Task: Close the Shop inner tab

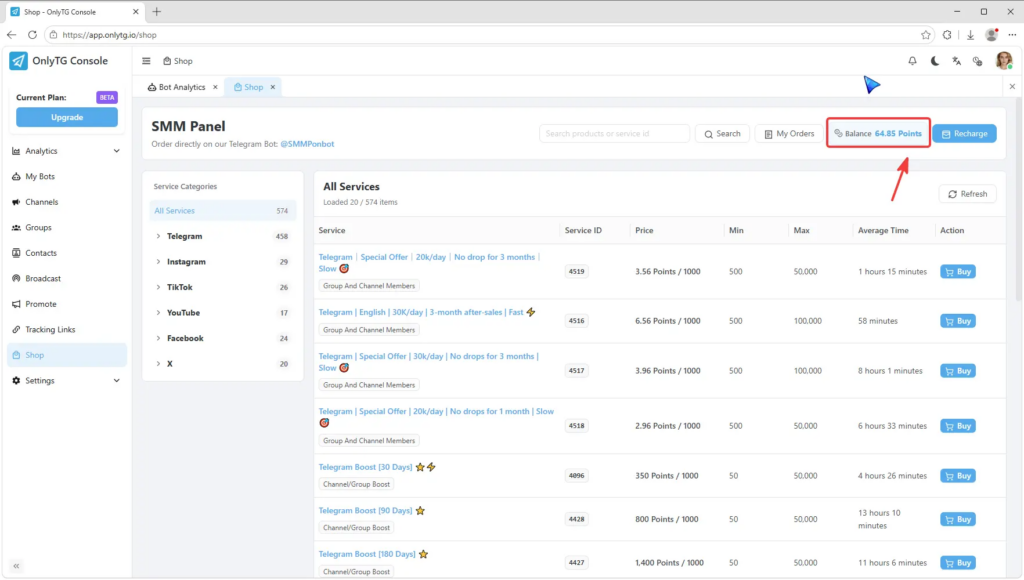Action: point(273,87)
